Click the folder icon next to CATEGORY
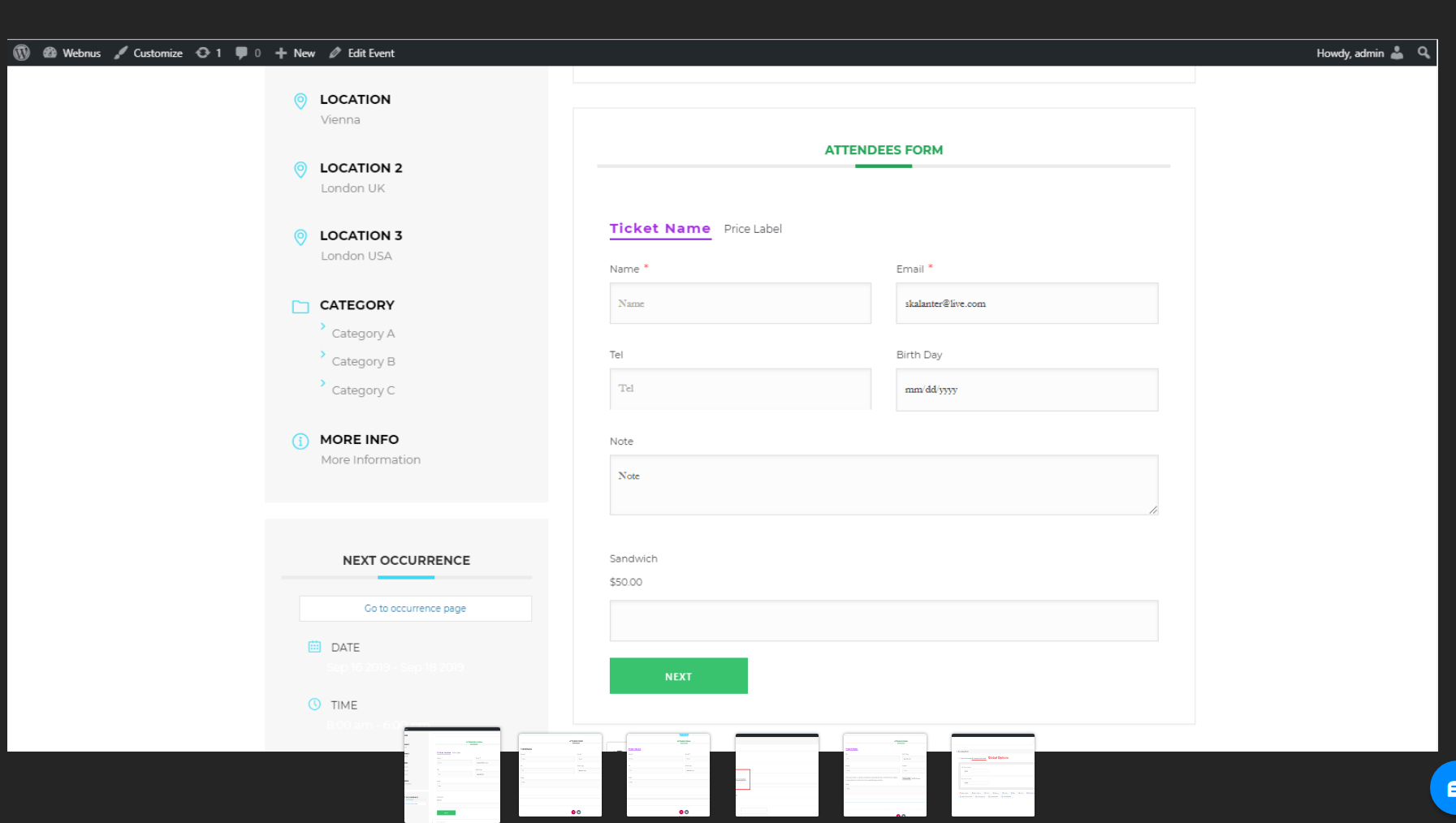Image resolution: width=1456 pixels, height=823 pixels. [300, 306]
